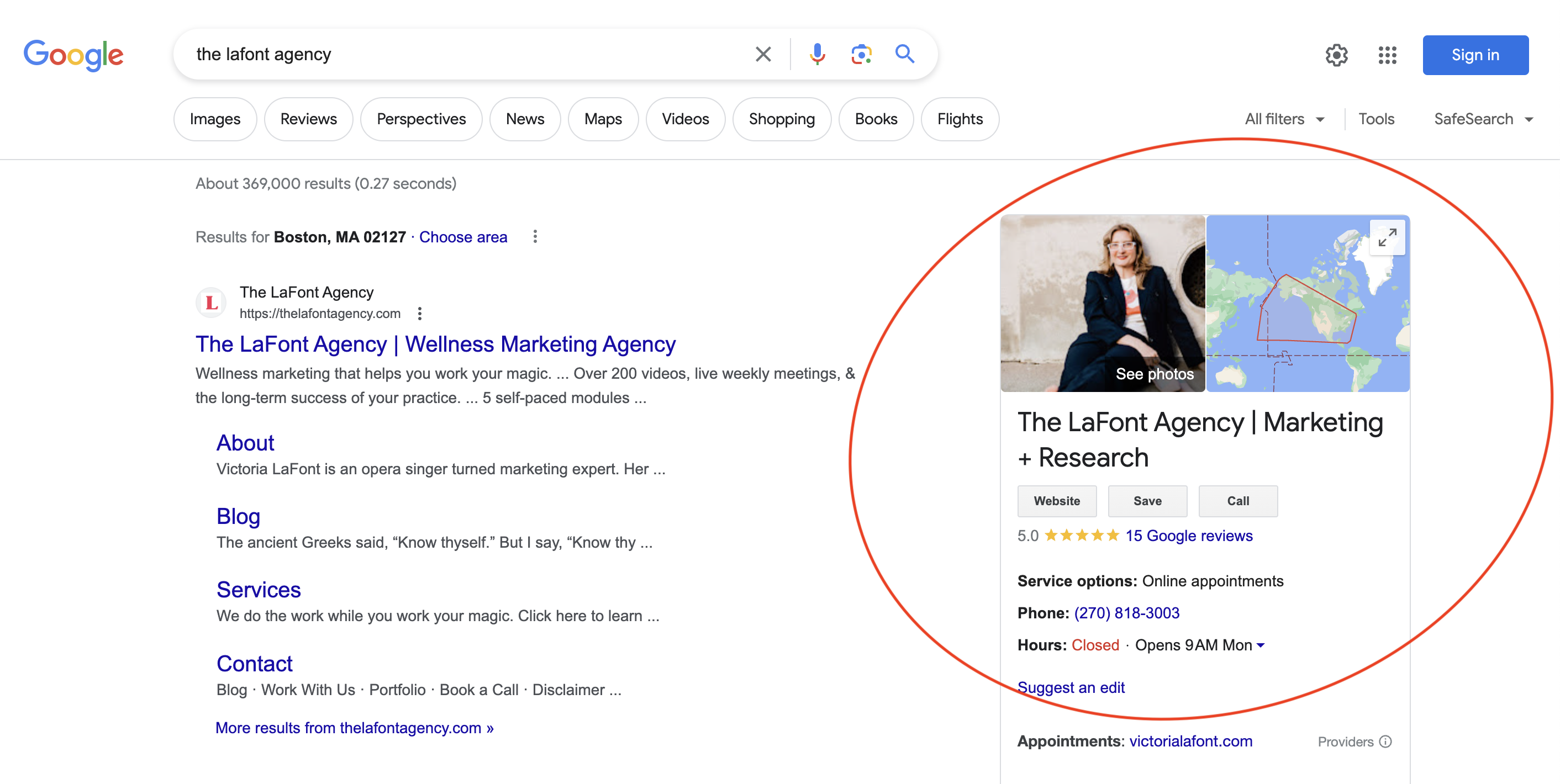Click the Website button in the business panel
1560x784 pixels.
tap(1056, 501)
